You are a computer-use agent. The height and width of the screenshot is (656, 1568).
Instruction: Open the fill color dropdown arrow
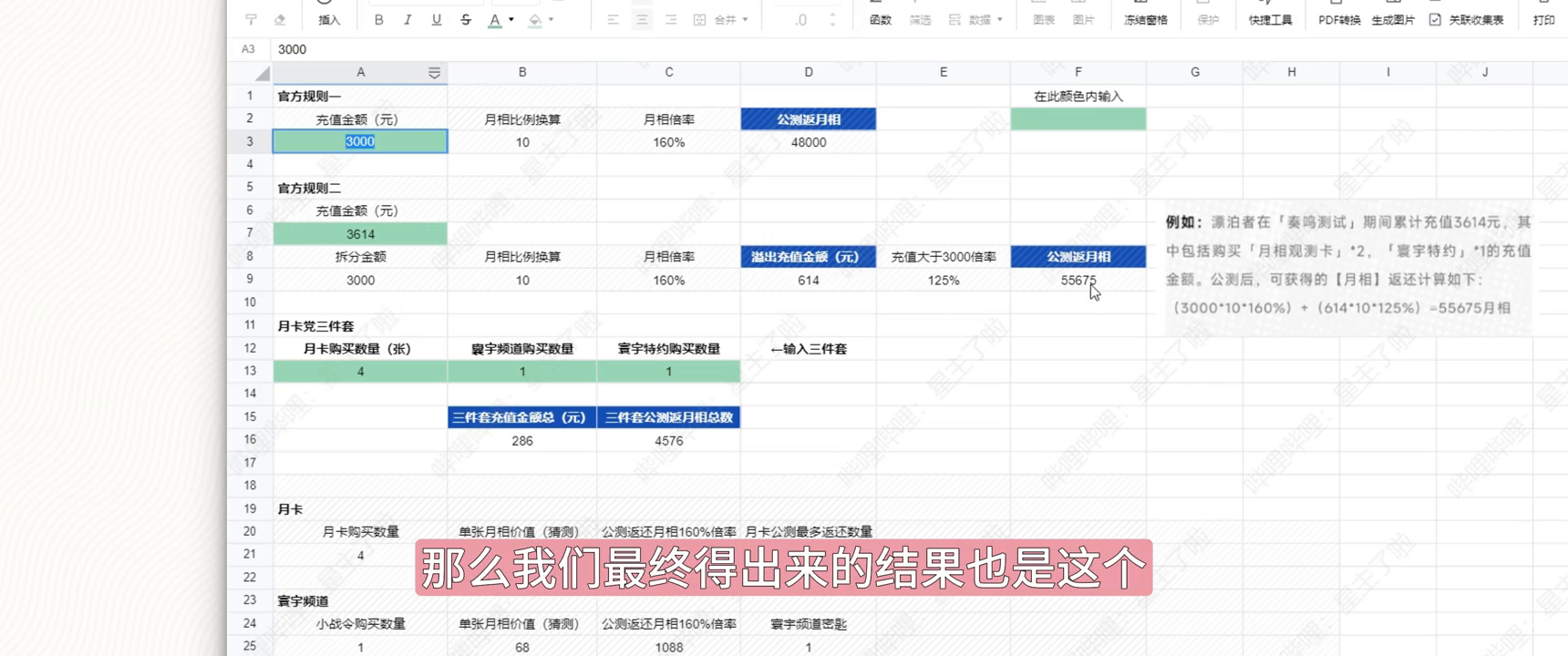[x=552, y=19]
